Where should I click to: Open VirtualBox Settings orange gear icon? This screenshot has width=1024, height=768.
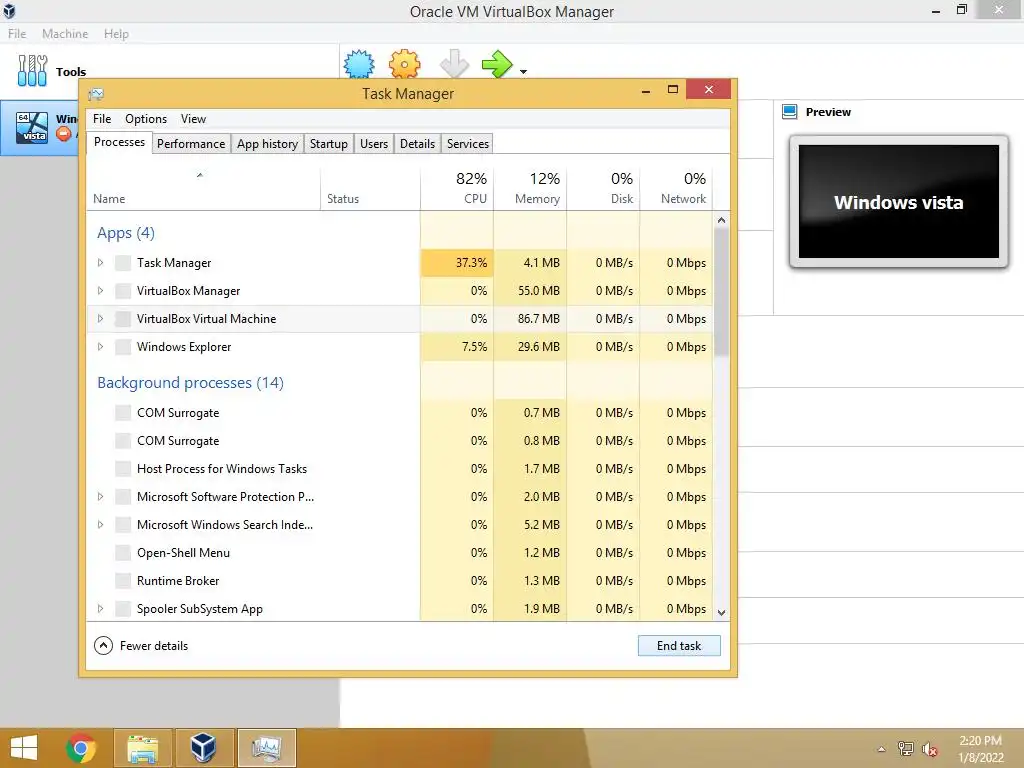tap(405, 65)
